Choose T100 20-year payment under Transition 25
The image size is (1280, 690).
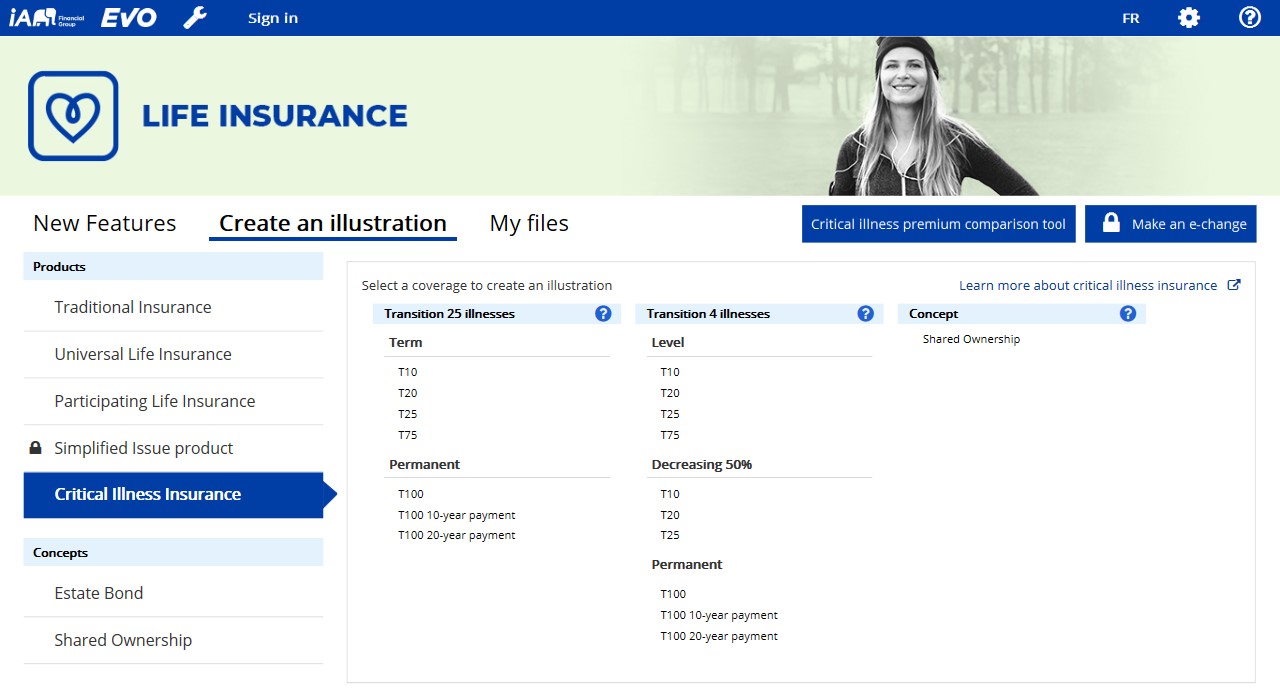pos(456,535)
